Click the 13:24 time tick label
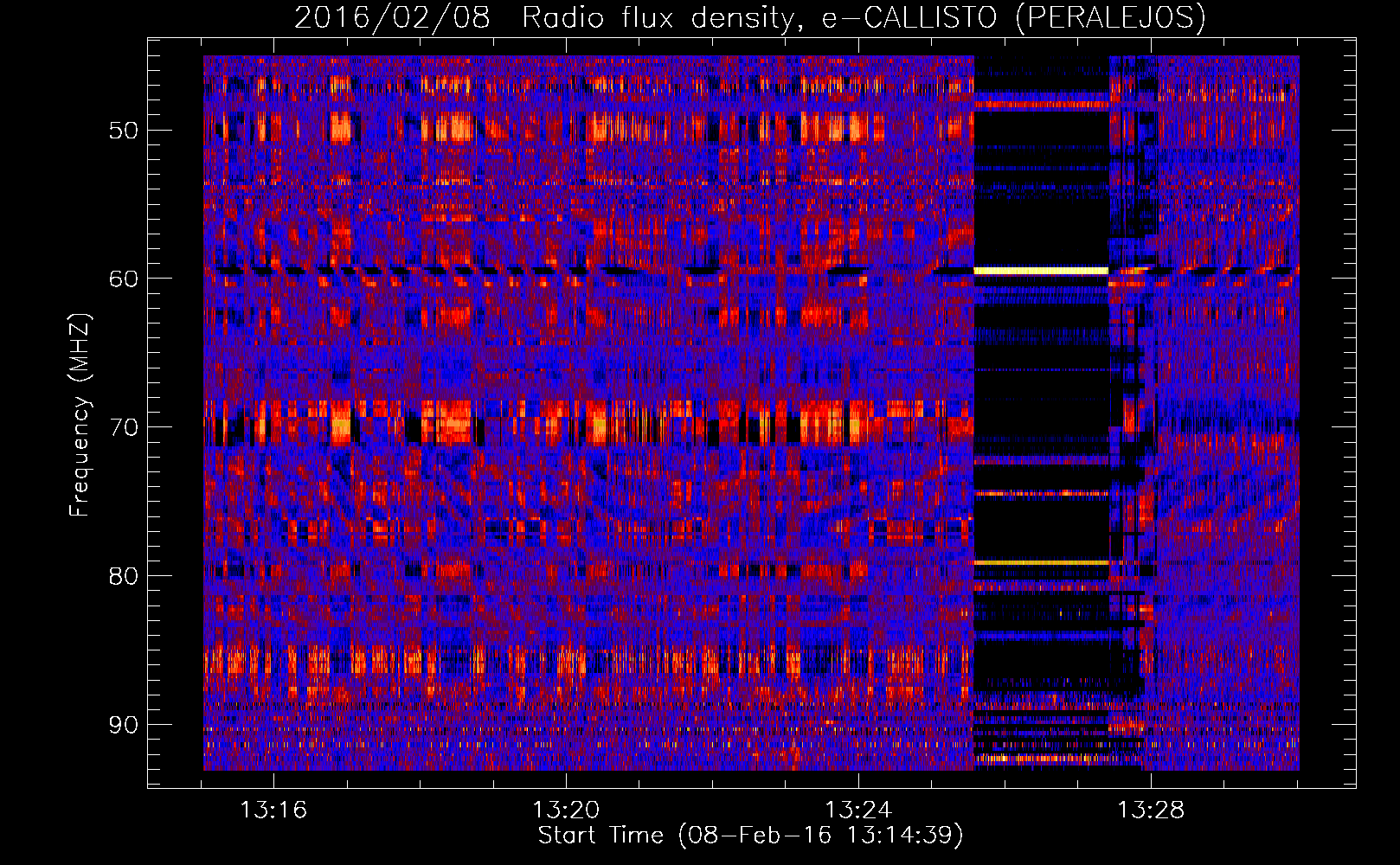 point(858,811)
